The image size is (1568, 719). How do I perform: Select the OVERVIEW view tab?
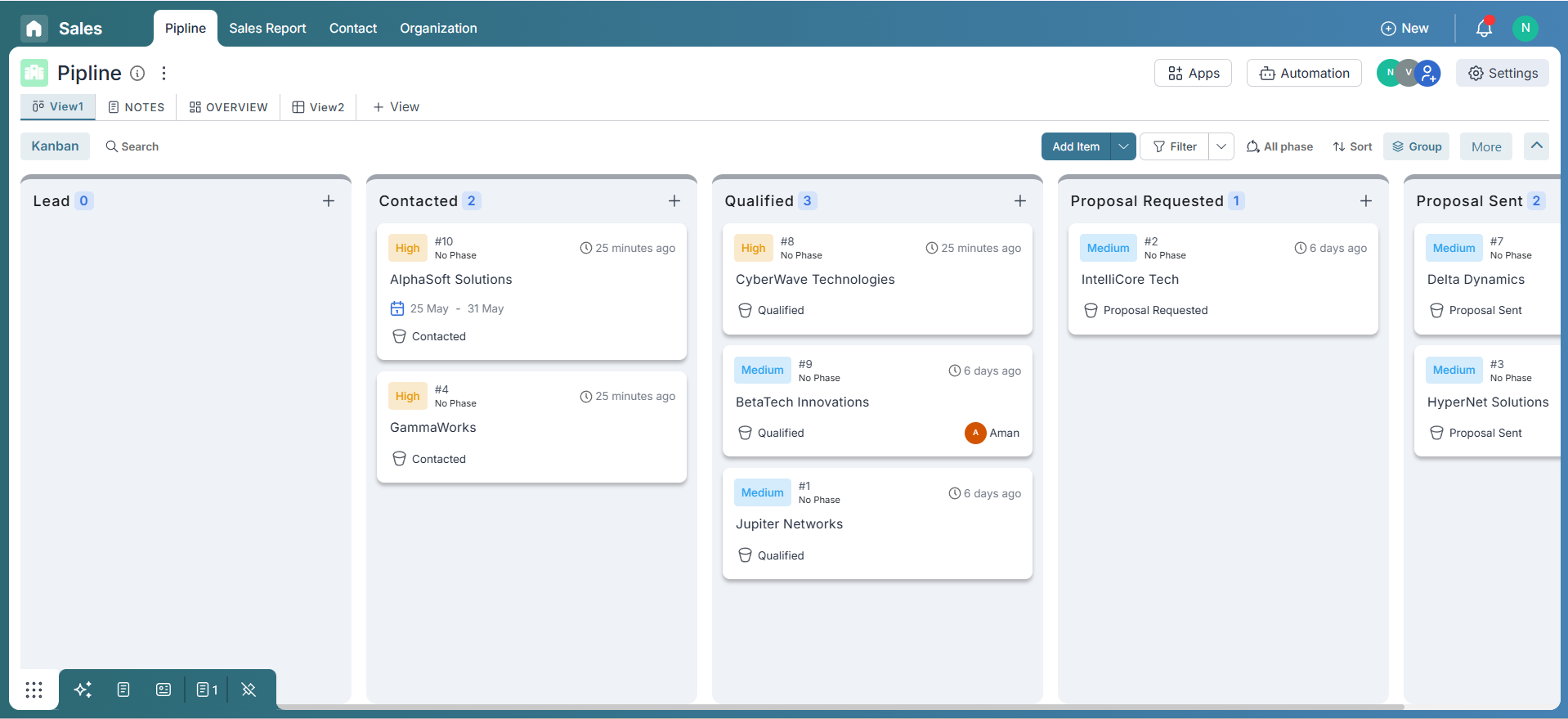click(228, 107)
